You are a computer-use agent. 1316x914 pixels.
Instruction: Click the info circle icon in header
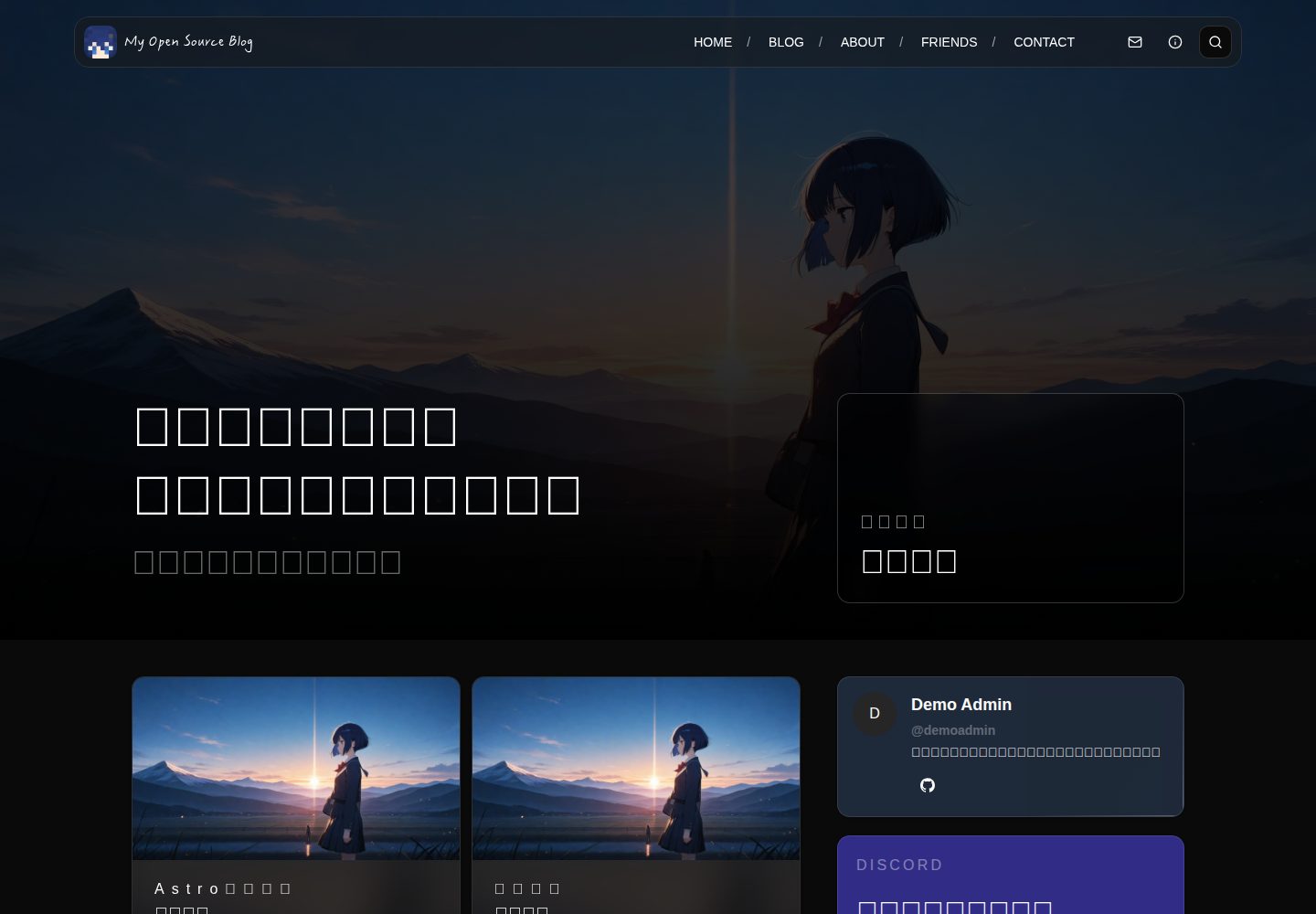[1175, 42]
